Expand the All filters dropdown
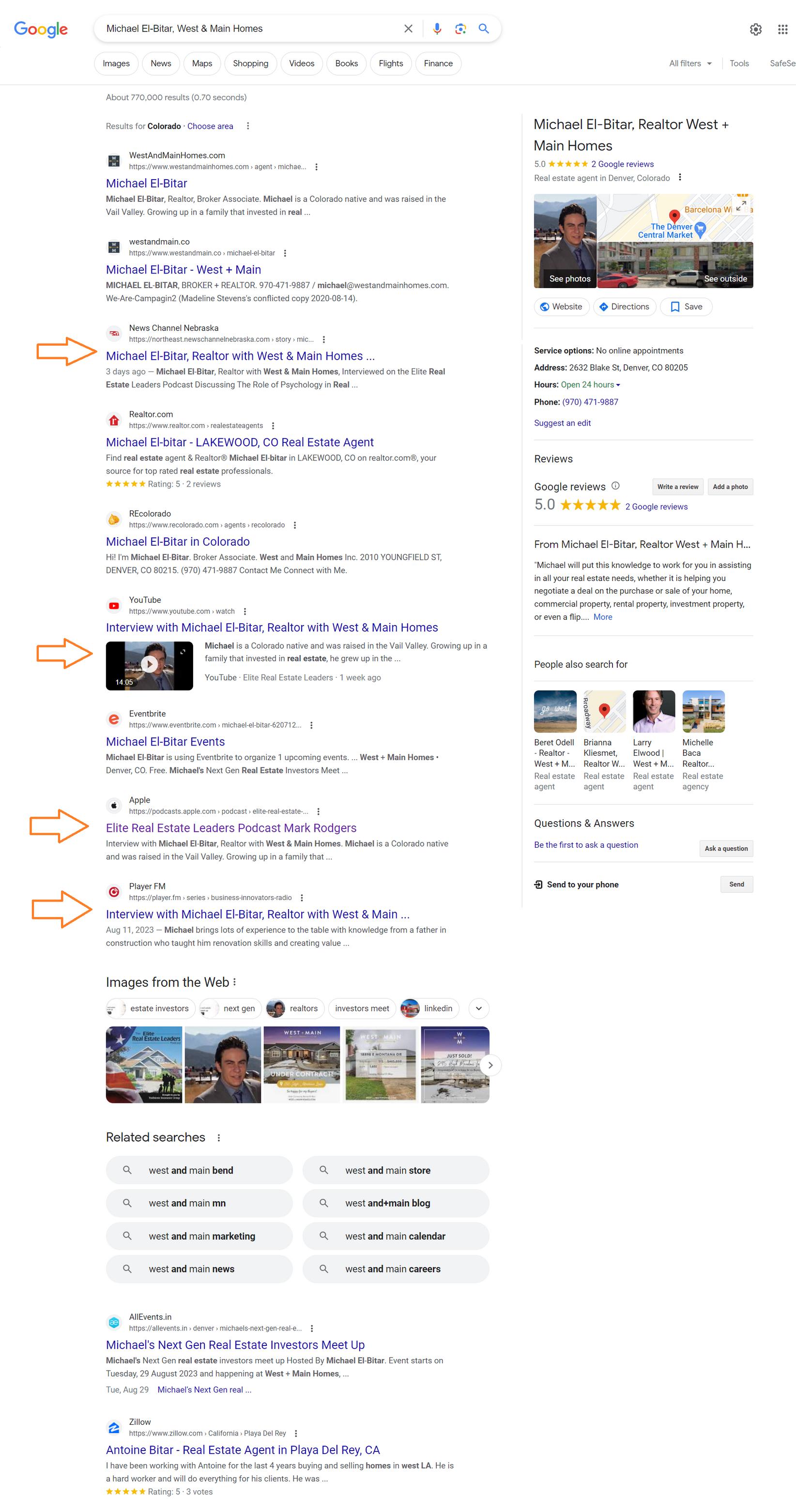The image size is (796, 1512). click(x=690, y=63)
